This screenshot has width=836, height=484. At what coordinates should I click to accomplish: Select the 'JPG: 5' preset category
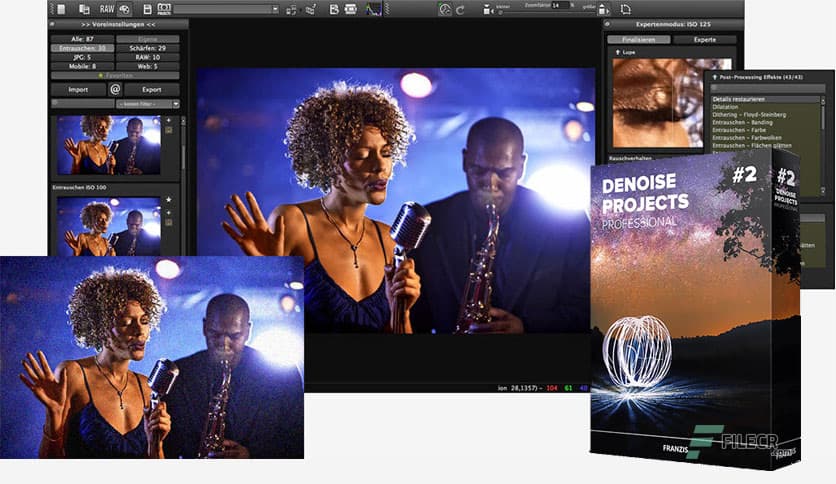[x=83, y=57]
